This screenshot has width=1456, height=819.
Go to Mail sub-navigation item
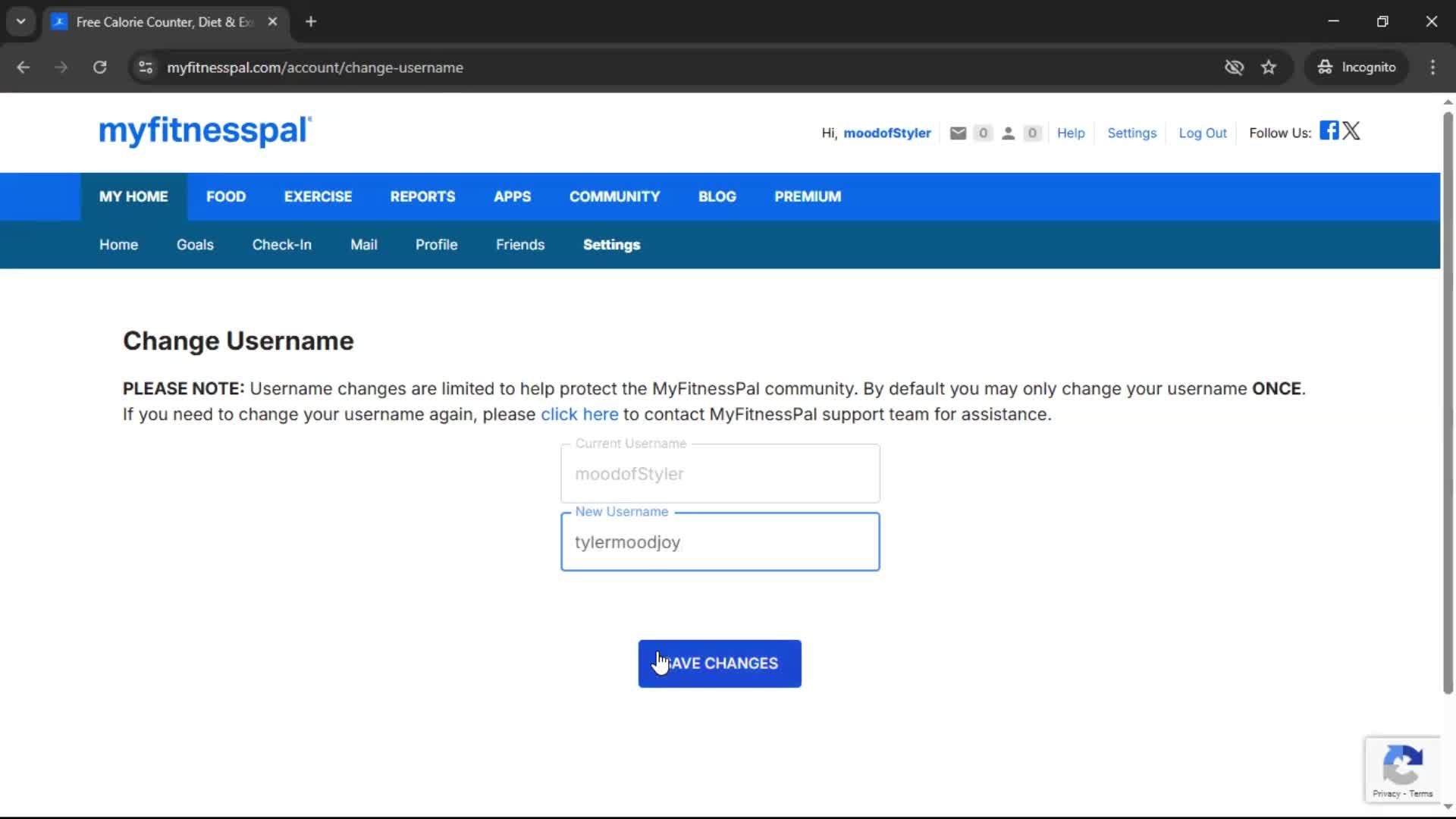[364, 245]
